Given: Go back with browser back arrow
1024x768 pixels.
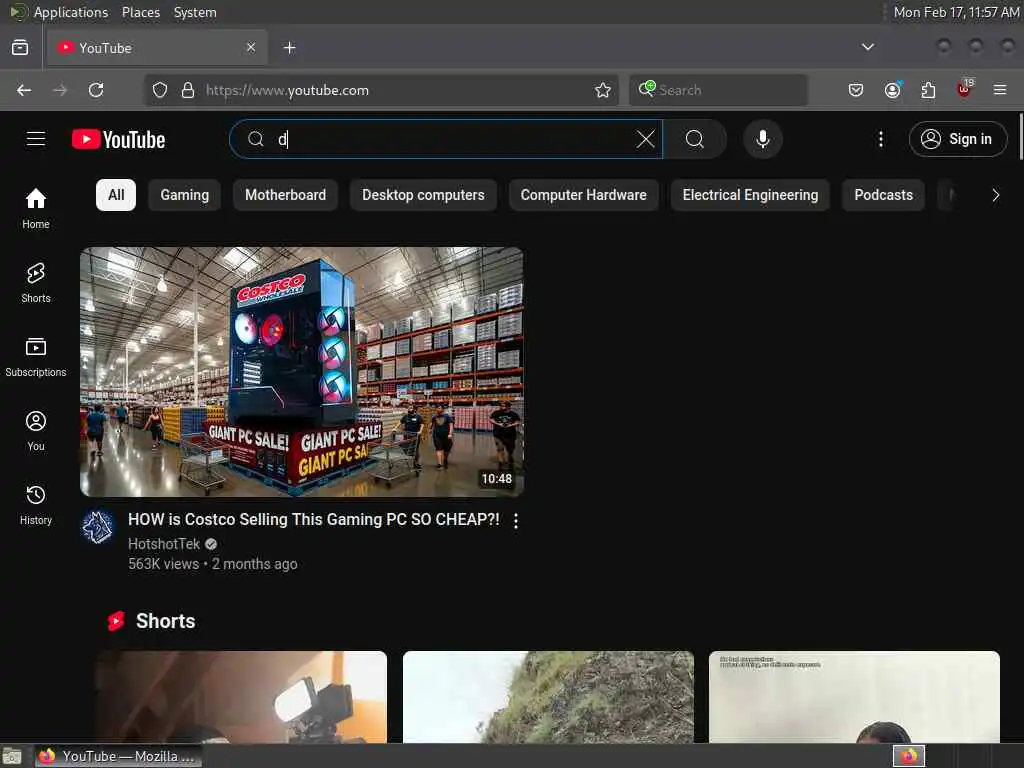Looking at the screenshot, I should tap(24, 90).
